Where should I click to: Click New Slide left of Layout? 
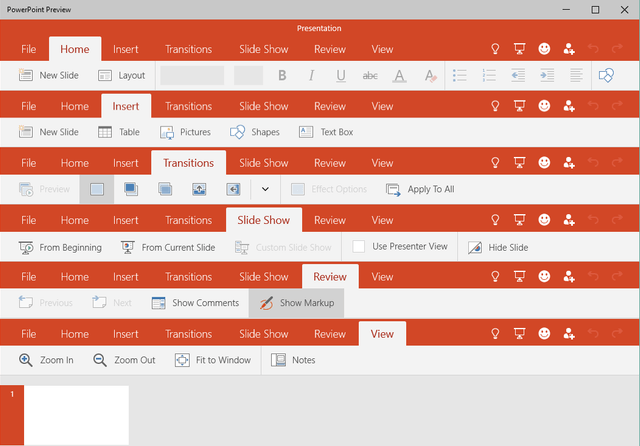(49, 75)
